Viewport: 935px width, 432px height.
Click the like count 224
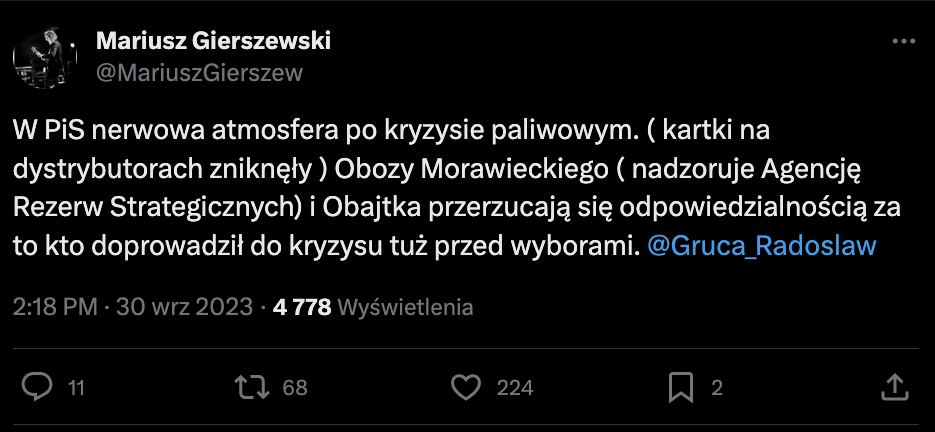515,388
